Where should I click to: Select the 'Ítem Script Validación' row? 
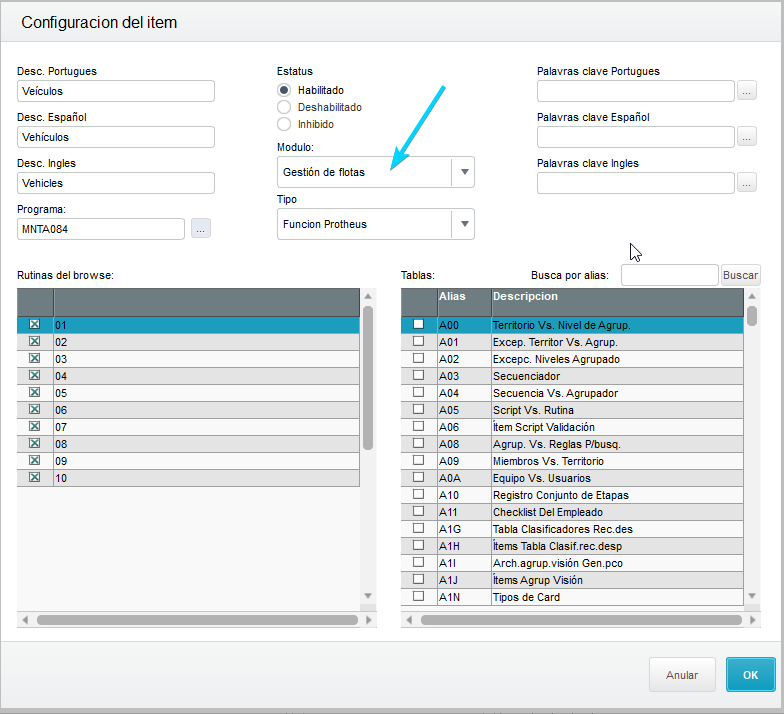[x=572, y=427]
